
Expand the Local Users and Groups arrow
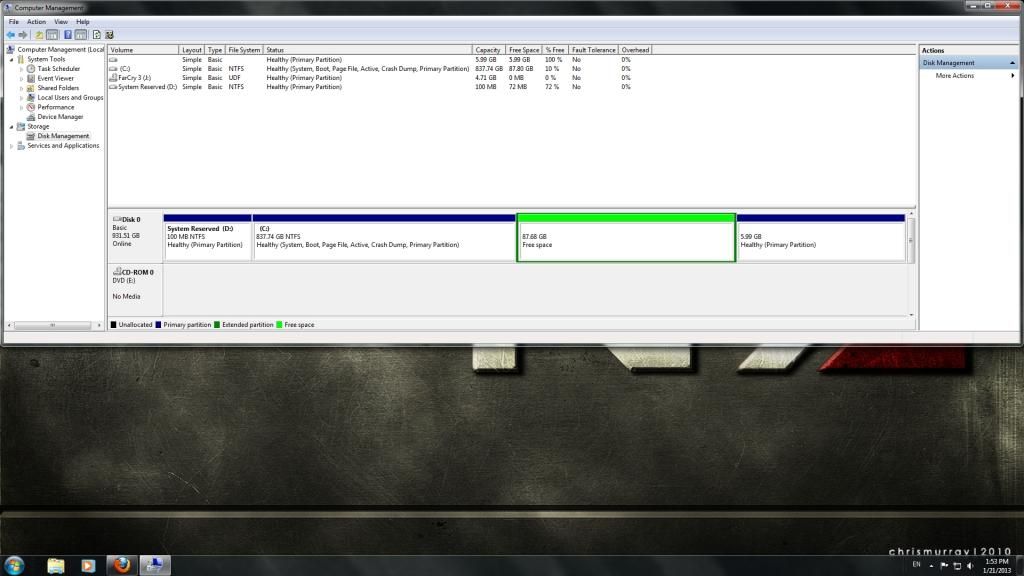(22, 97)
